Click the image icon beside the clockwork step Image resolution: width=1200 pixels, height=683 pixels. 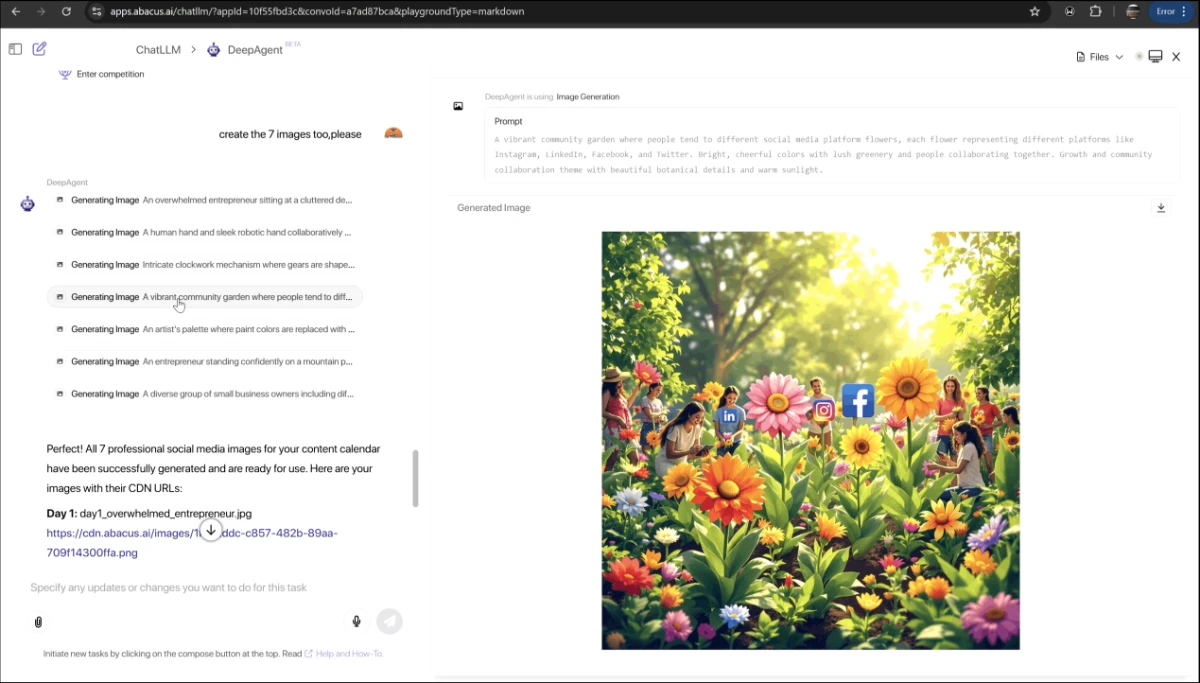click(60, 265)
